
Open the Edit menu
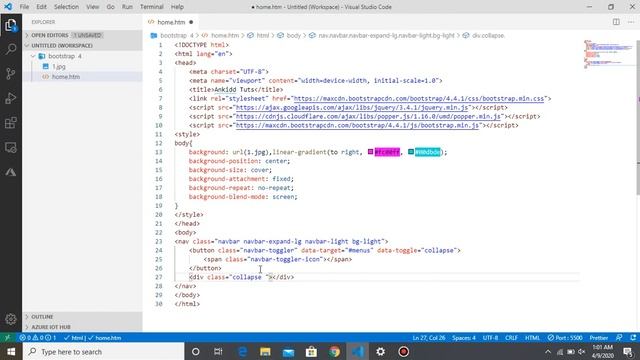tap(41, 7)
